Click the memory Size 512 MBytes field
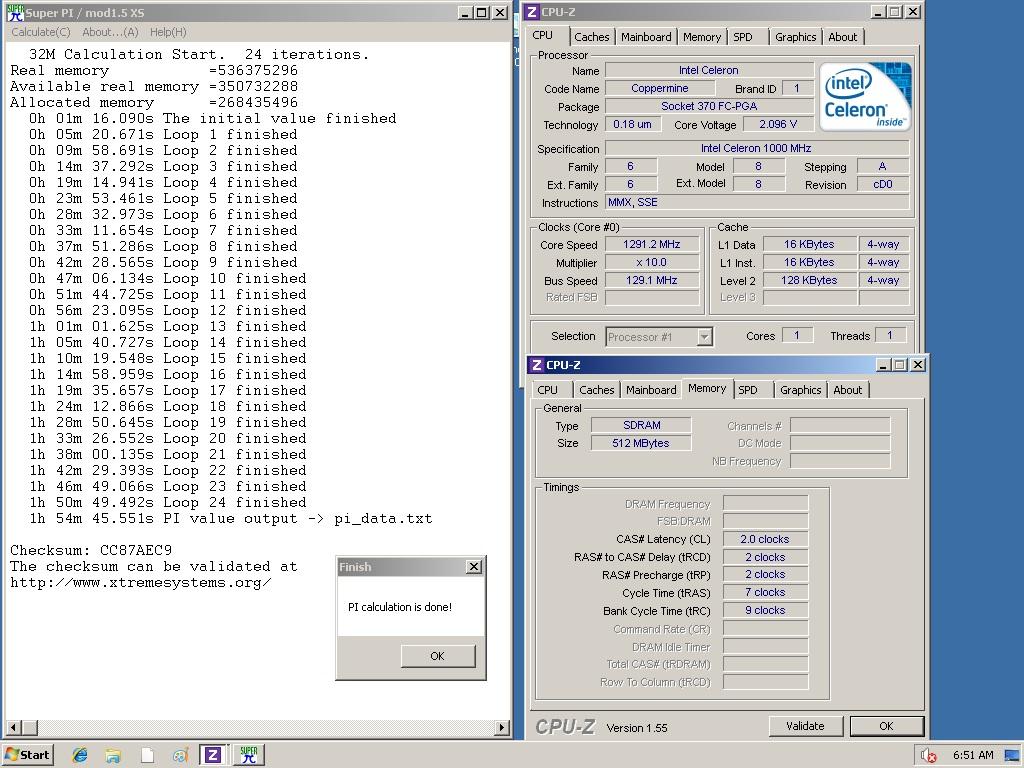This screenshot has width=1024, height=768. [x=641, y=443]
